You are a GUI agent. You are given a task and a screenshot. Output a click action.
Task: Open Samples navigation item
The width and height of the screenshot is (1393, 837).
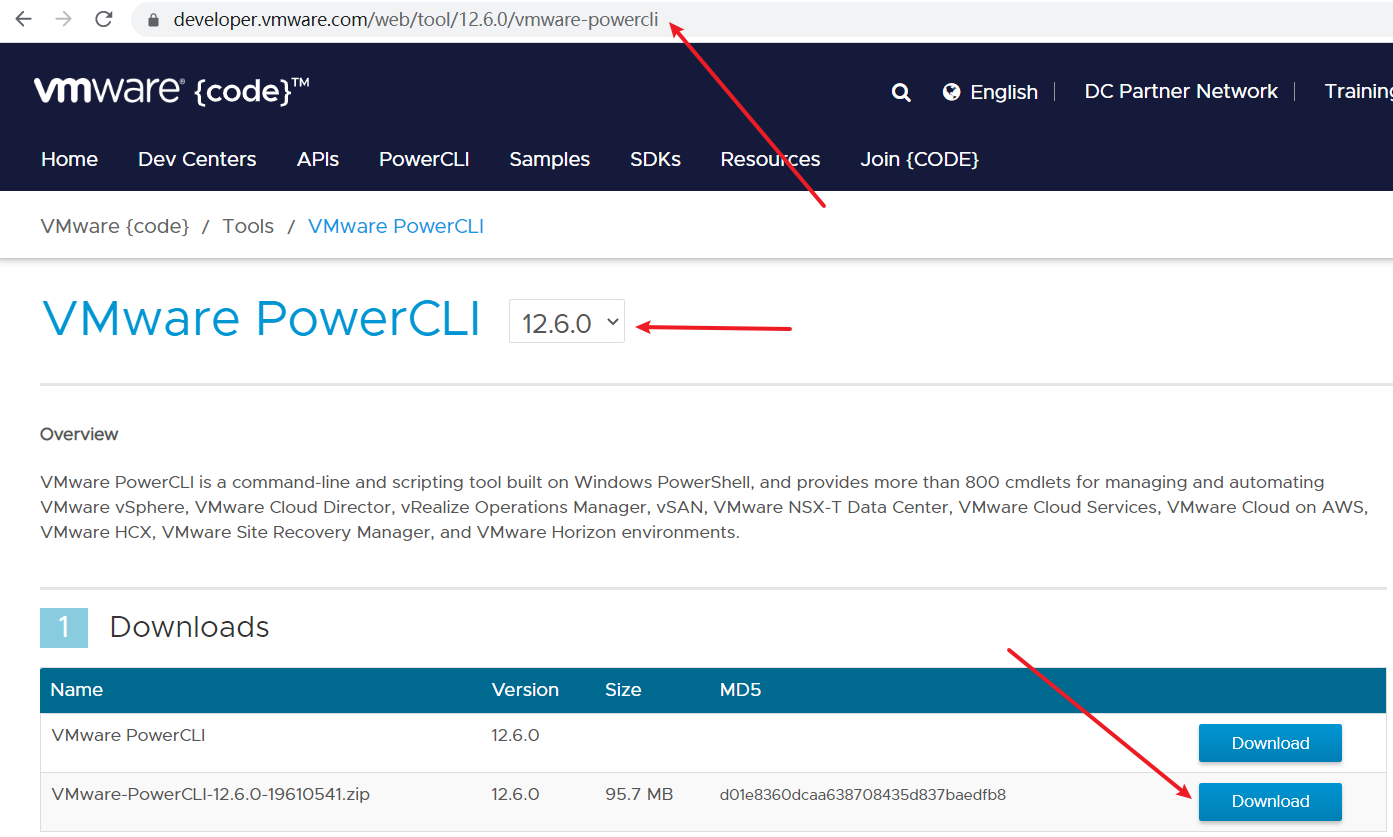[549, 159]
